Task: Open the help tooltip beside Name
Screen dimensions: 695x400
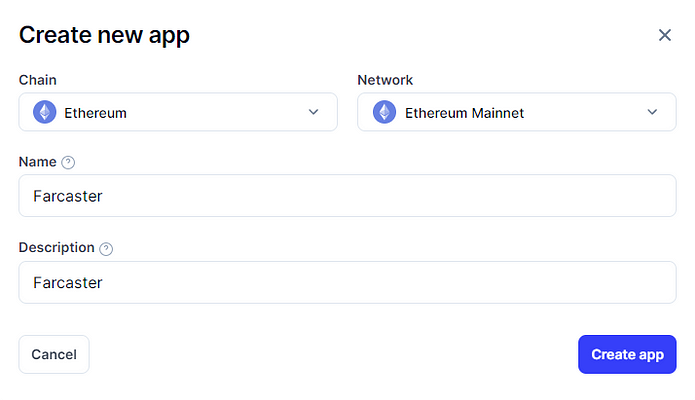Action: point(68,162)
